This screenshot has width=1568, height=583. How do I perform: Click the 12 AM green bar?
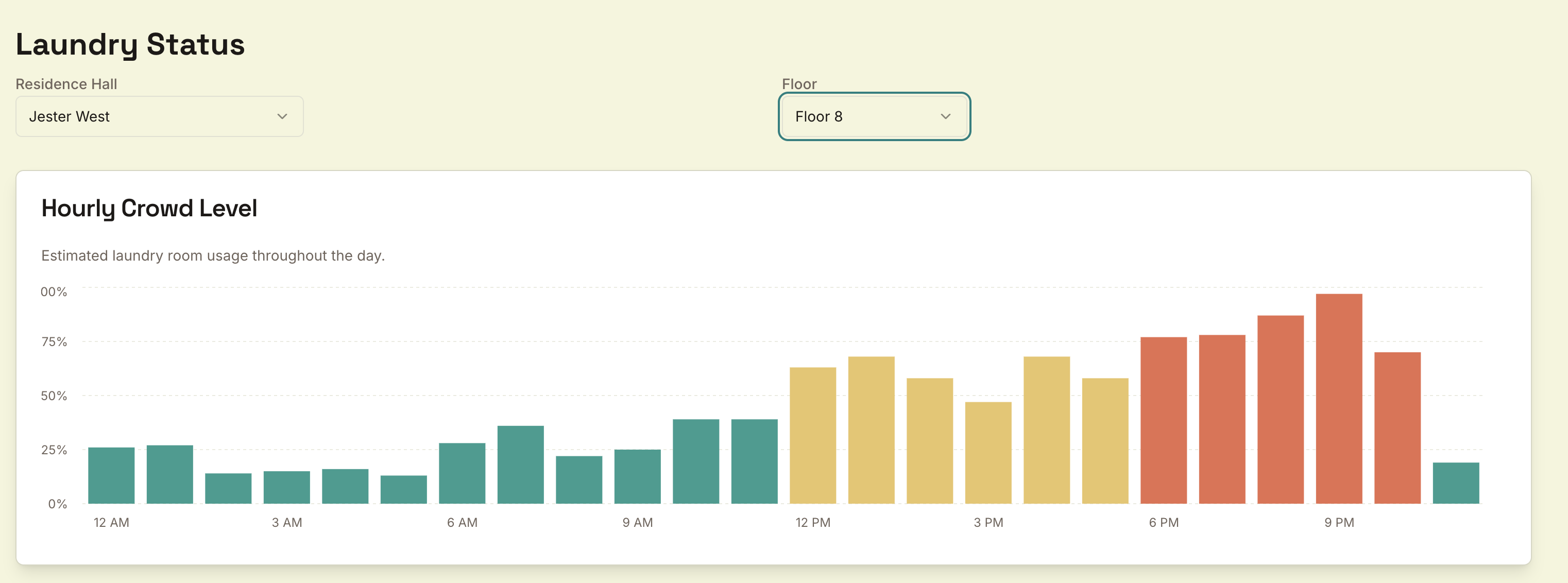tap(111, 475)
